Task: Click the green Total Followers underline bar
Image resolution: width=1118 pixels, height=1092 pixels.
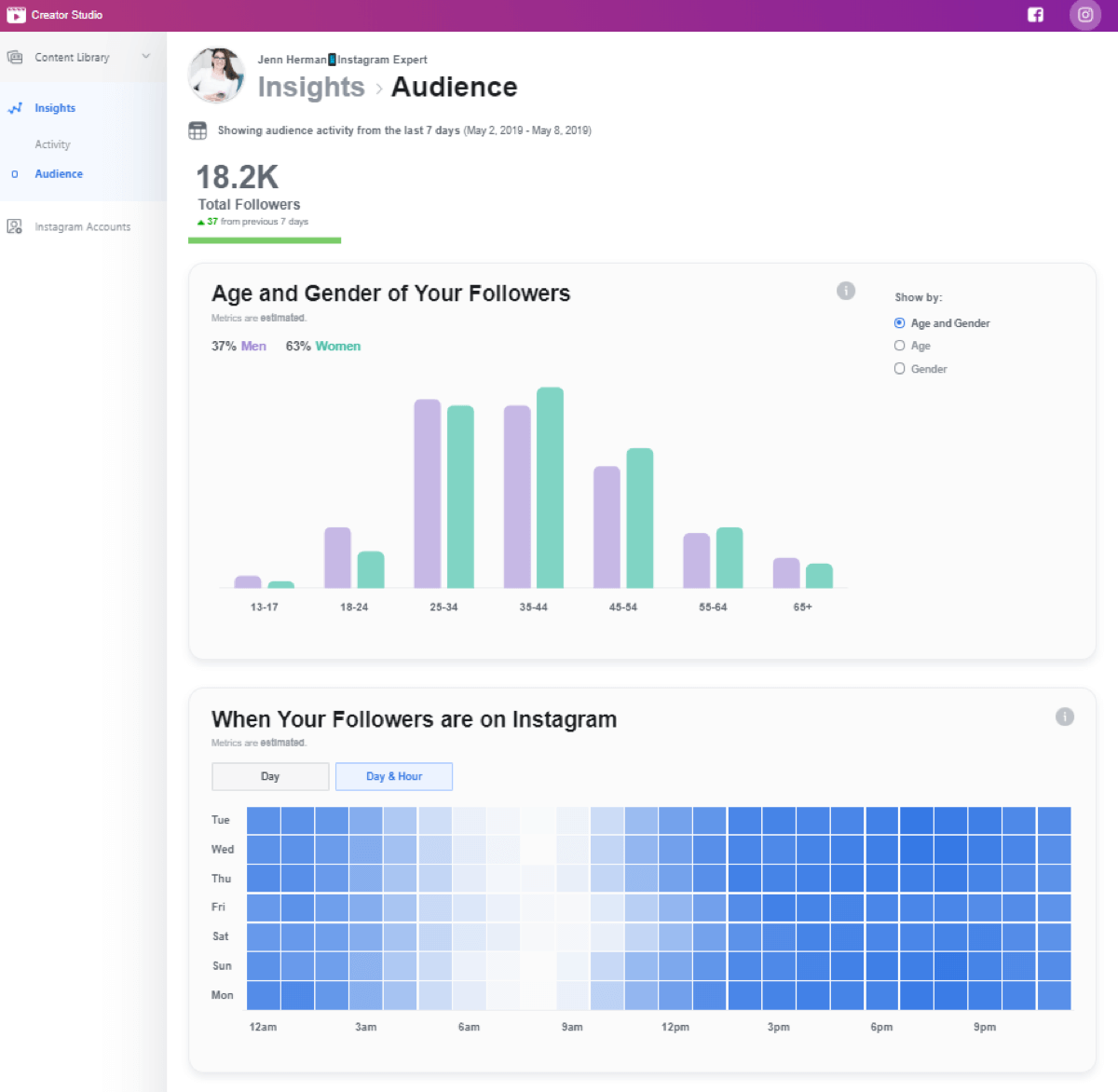Action: [x=265, y=240]
